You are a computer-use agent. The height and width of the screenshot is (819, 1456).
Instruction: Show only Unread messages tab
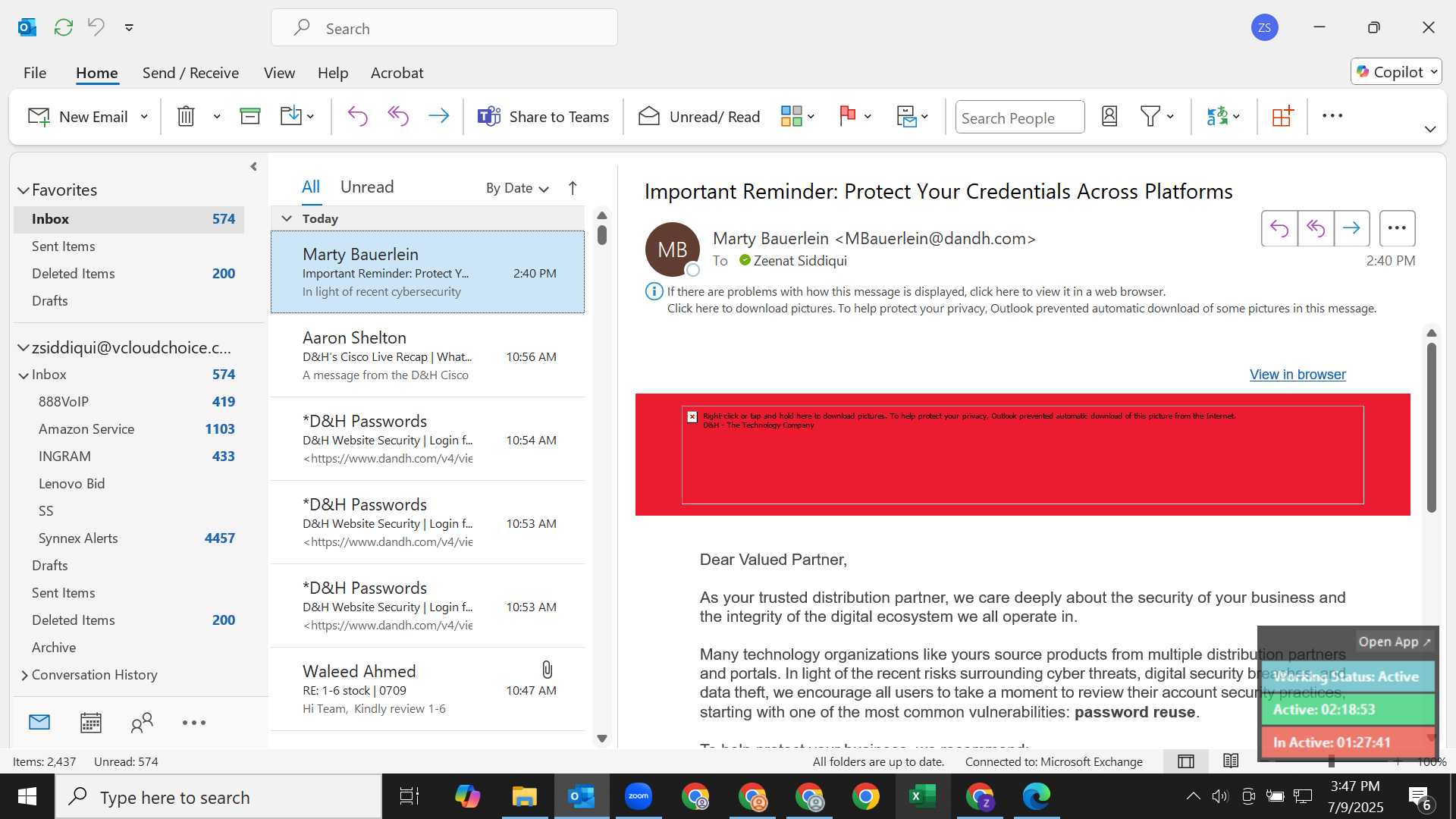[x=367, y=187]
